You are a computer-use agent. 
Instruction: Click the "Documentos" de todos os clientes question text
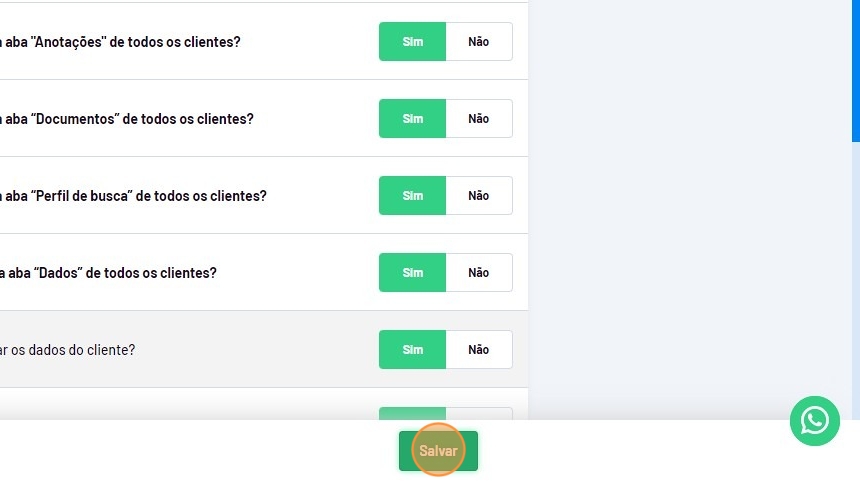128,119
